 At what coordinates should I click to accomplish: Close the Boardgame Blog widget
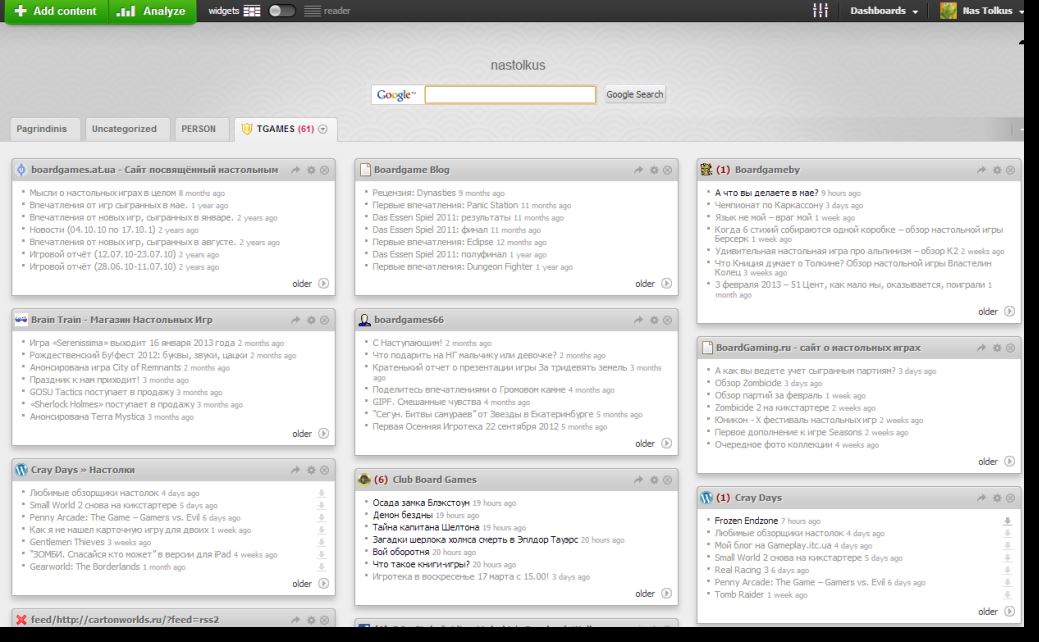pyautogui.click(x=667, y=170)
